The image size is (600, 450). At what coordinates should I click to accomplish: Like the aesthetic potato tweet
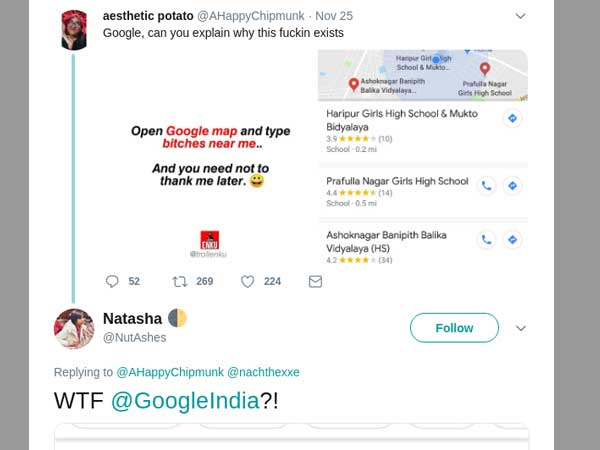click(248, 282)
